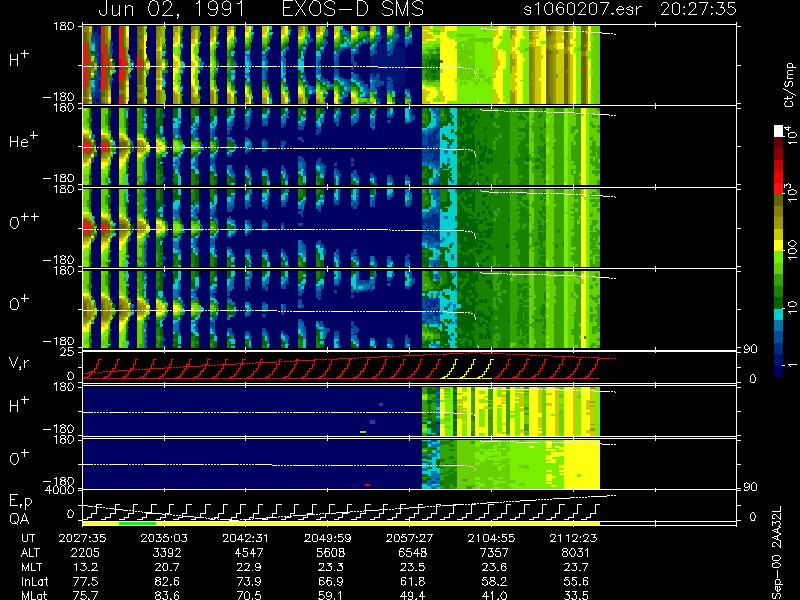Select UT value '2042:31'

(x=246, y=538)
